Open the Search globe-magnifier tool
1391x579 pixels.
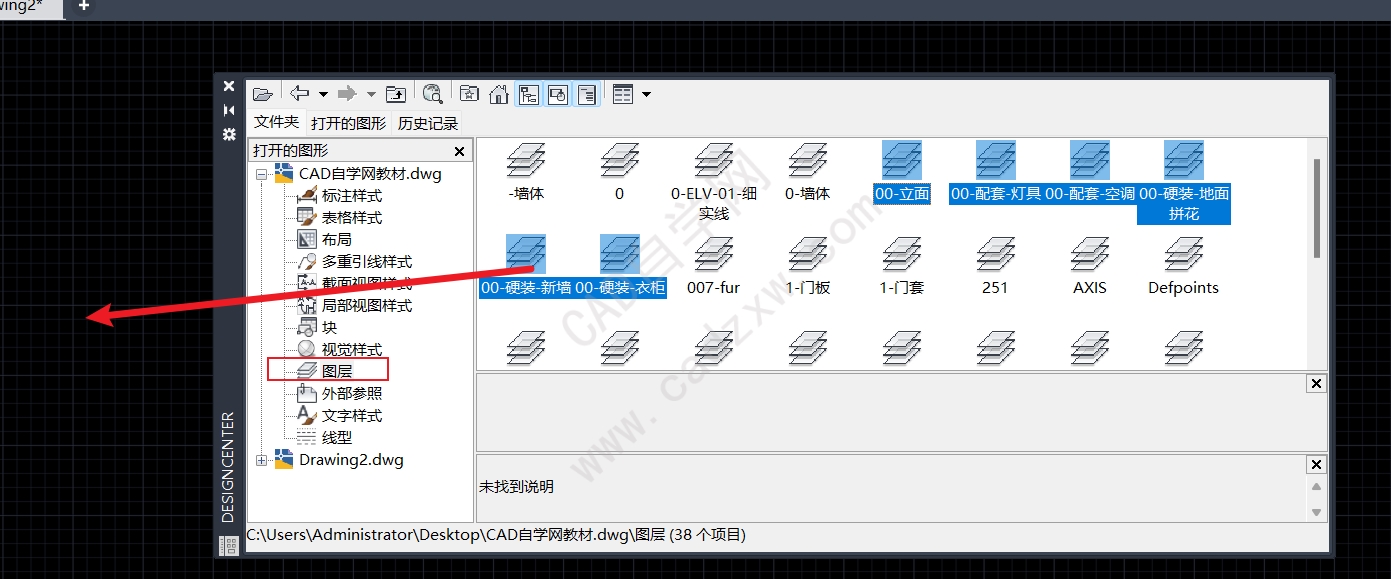pyautogui.click(x=432, y=94)
